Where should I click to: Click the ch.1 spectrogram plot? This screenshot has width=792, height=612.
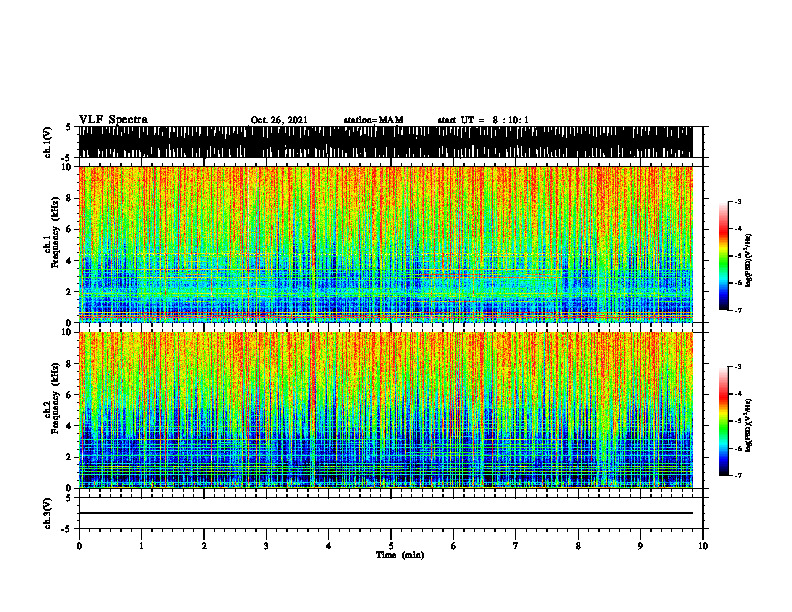point(385,244)
